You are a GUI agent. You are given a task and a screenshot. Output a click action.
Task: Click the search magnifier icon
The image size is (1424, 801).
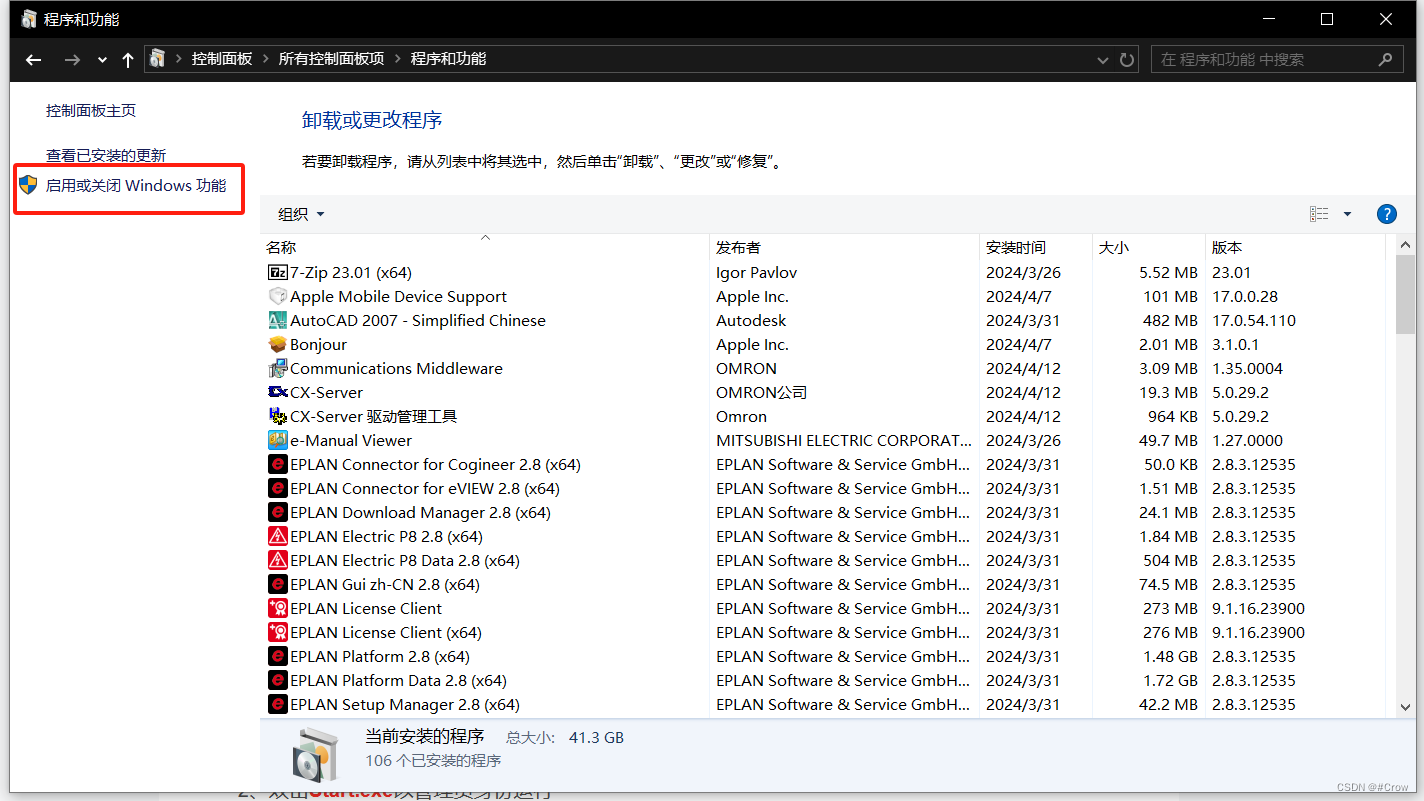[x=1385, y=60]
